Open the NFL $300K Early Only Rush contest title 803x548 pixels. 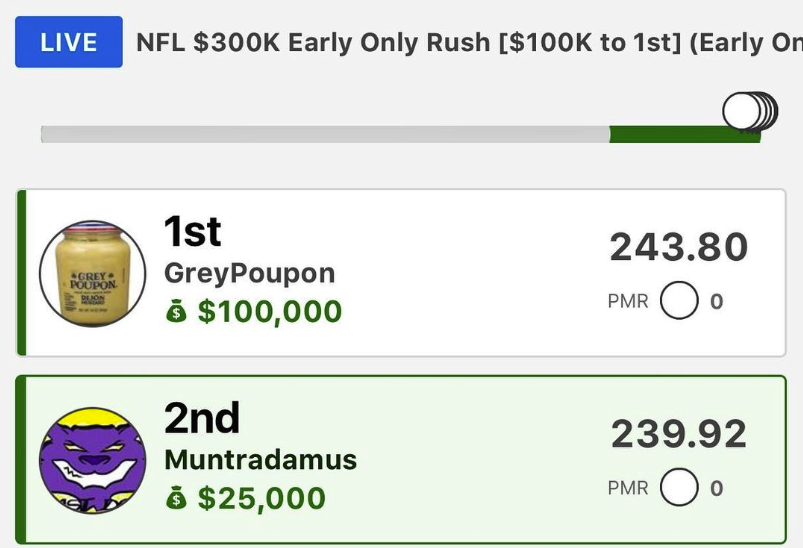469,42
